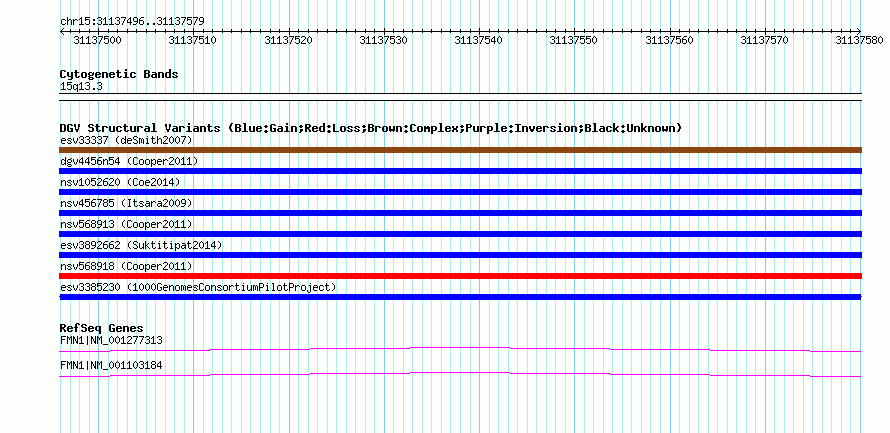
Task: Open variant nsv568918 (Cooper2011) label
Action: click(x=126, y=266)
